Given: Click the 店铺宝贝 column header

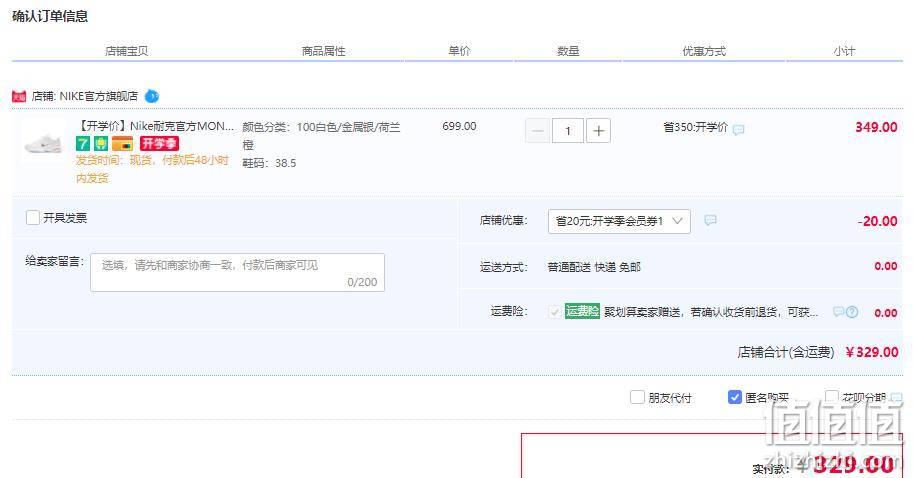Looking at the screenshot, I should click(126, 51).
